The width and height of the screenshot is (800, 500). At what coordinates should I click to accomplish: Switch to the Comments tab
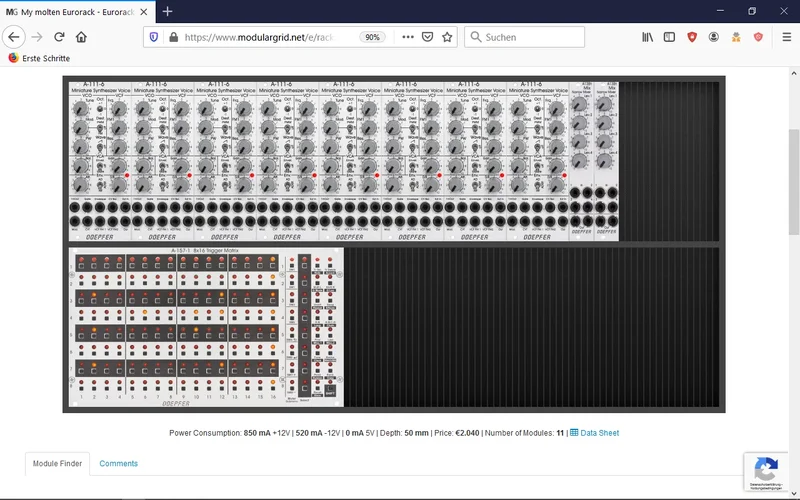118,463
